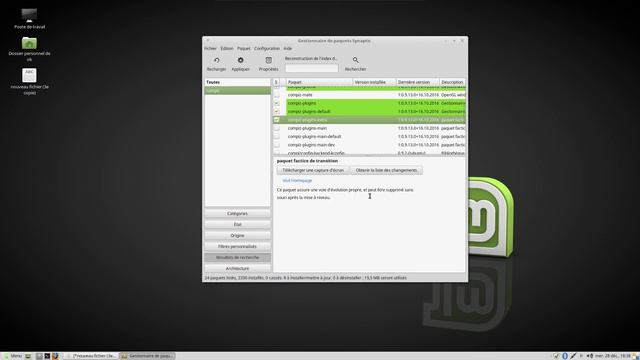Toggle the compiz-plugins-default package checkbox

(277, 111)
